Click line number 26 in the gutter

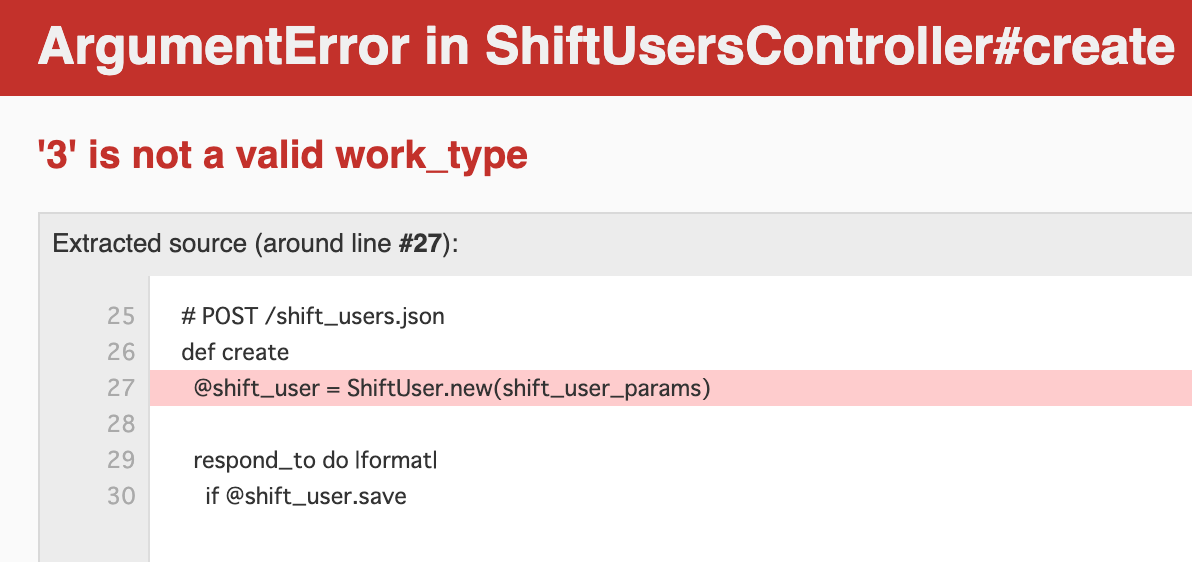[121, 352]
